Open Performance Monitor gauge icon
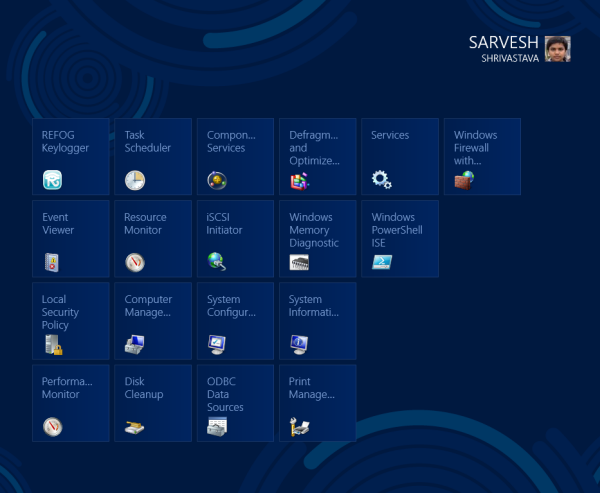This screenshot has height=493, width=600. [52, 427]
